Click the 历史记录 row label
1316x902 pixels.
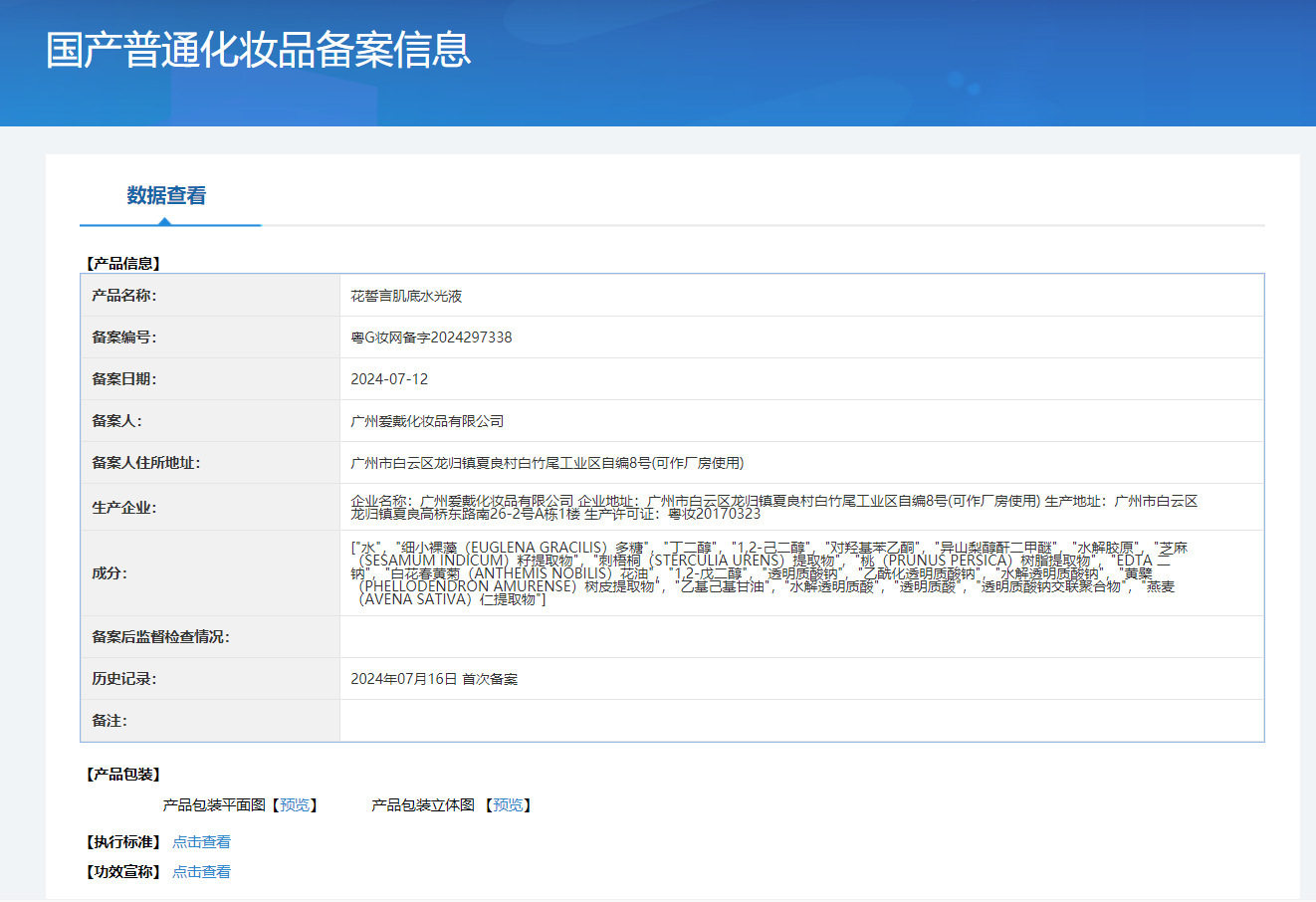(124, 679)
